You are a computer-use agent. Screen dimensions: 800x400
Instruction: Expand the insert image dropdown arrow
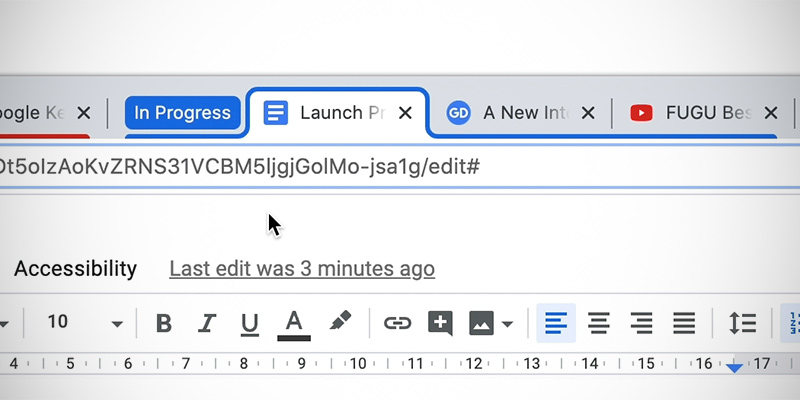[x=508, y=324]
